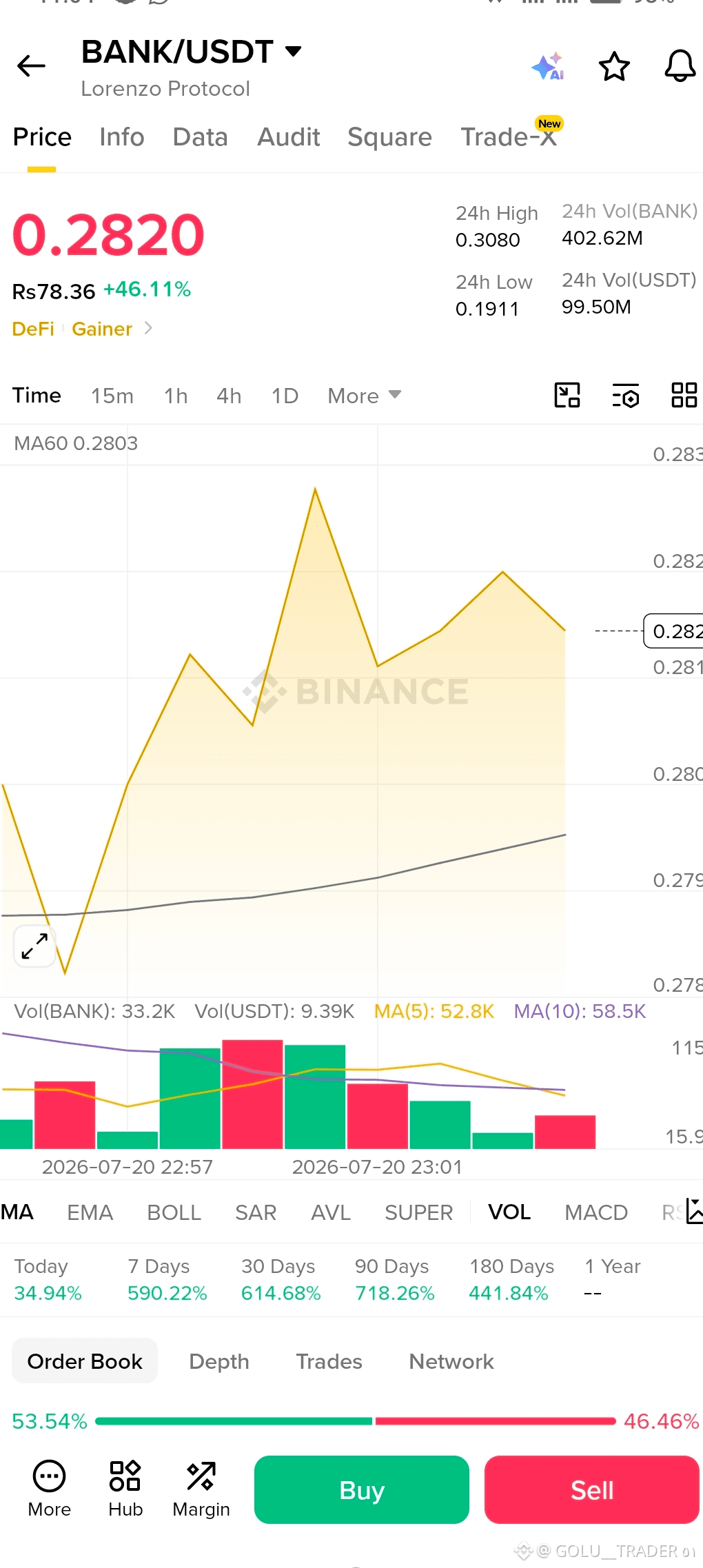Open the Gainer tag link
This screenshot has width=703, height=1568.
point(102,329)
